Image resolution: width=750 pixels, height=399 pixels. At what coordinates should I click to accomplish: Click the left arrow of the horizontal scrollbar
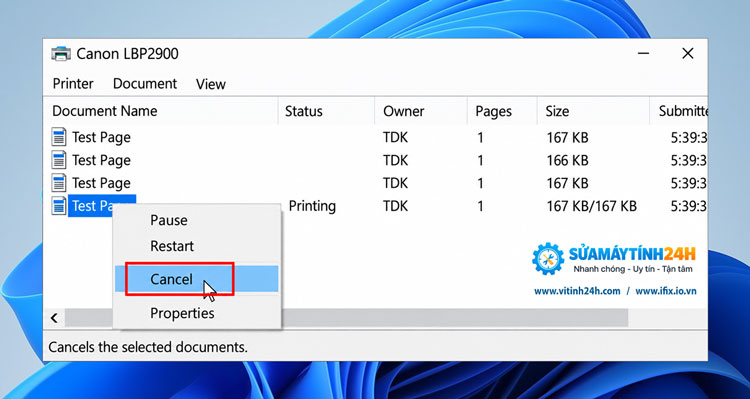pyautogui.click(x=54, y=318)
